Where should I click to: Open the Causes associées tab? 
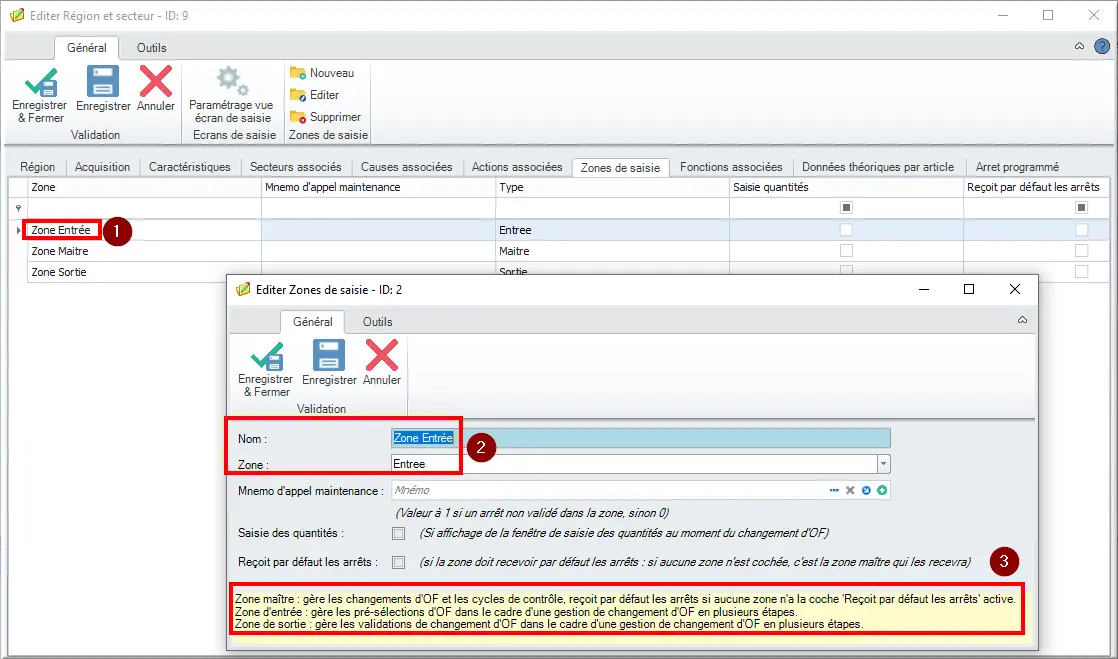406,167
